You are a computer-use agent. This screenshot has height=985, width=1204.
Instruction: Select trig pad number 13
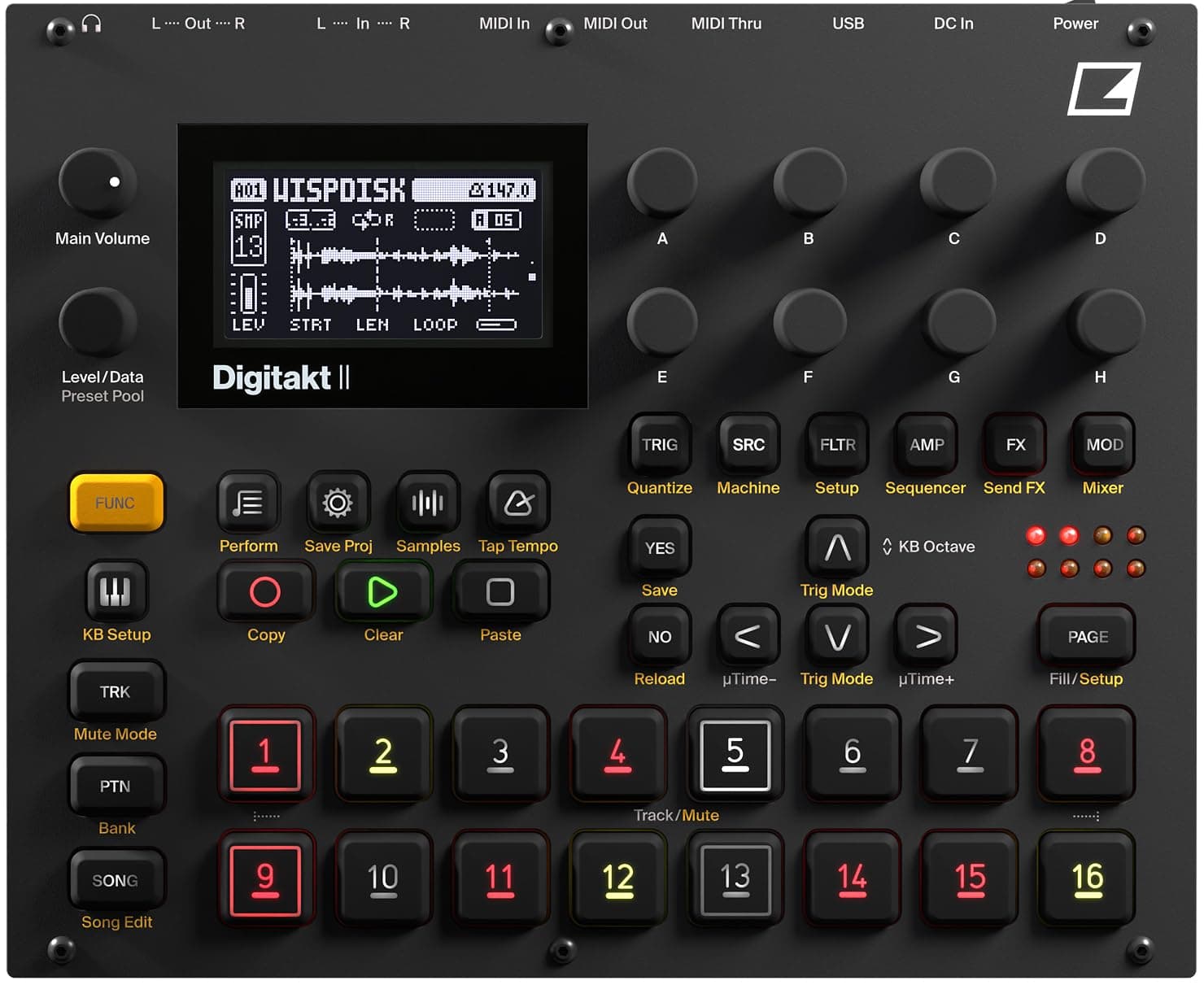735,878
